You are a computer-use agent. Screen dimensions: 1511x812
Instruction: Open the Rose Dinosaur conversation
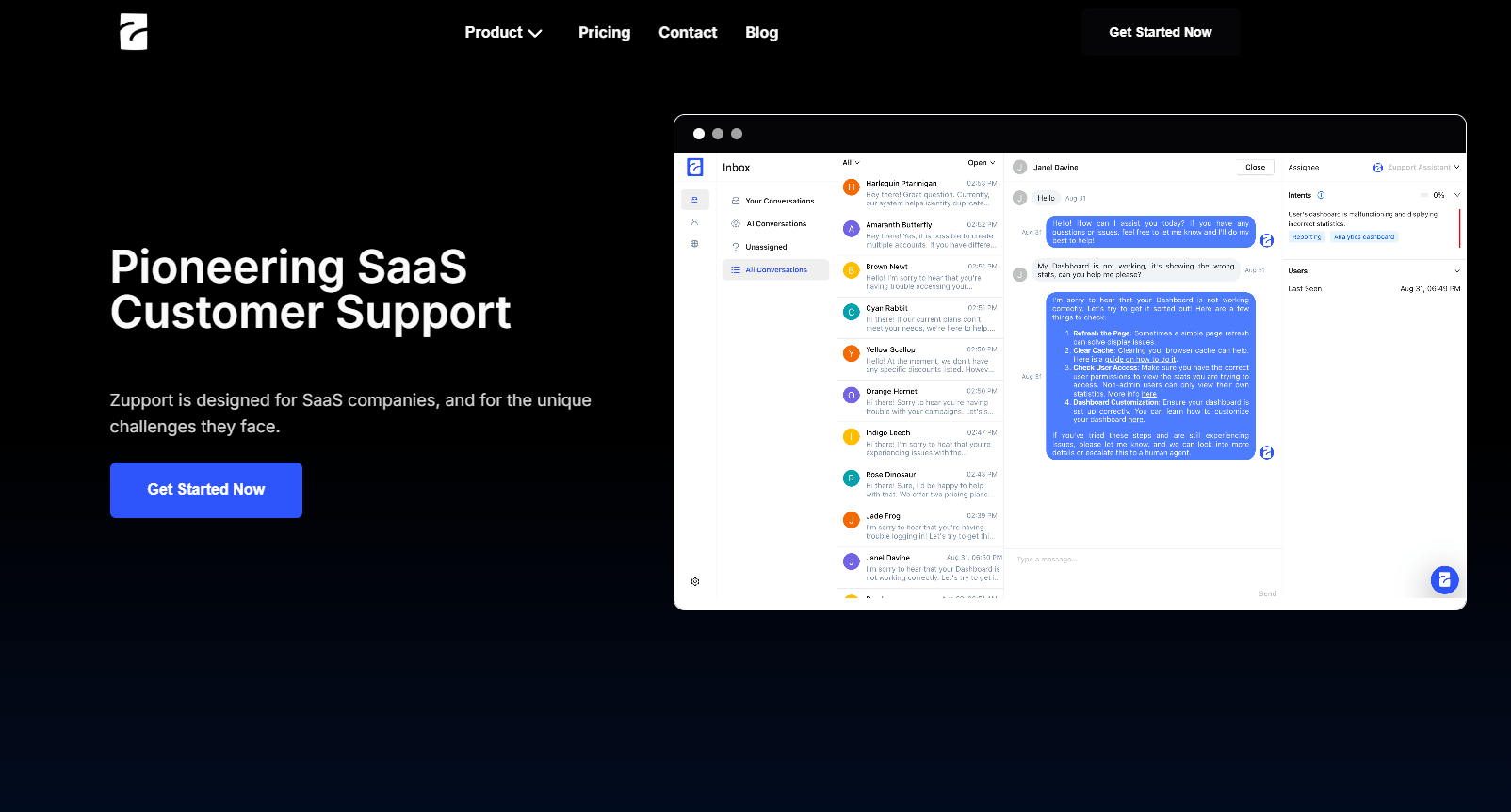coord(919,484)
